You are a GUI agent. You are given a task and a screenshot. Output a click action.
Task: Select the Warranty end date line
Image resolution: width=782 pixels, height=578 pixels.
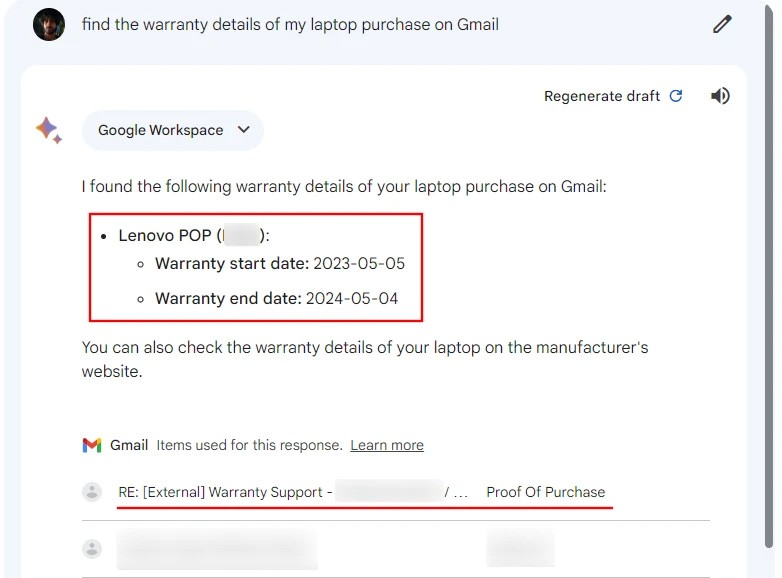pyautogui.click(x=276, y=298)
